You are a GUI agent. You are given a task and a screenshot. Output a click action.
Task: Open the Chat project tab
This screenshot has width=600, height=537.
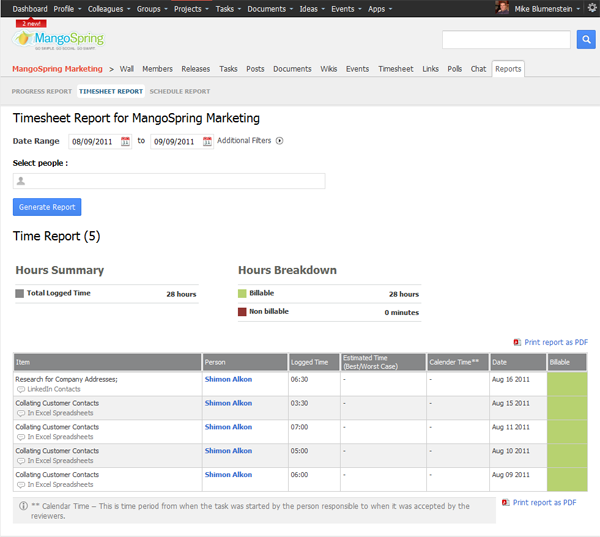point(478,69)
